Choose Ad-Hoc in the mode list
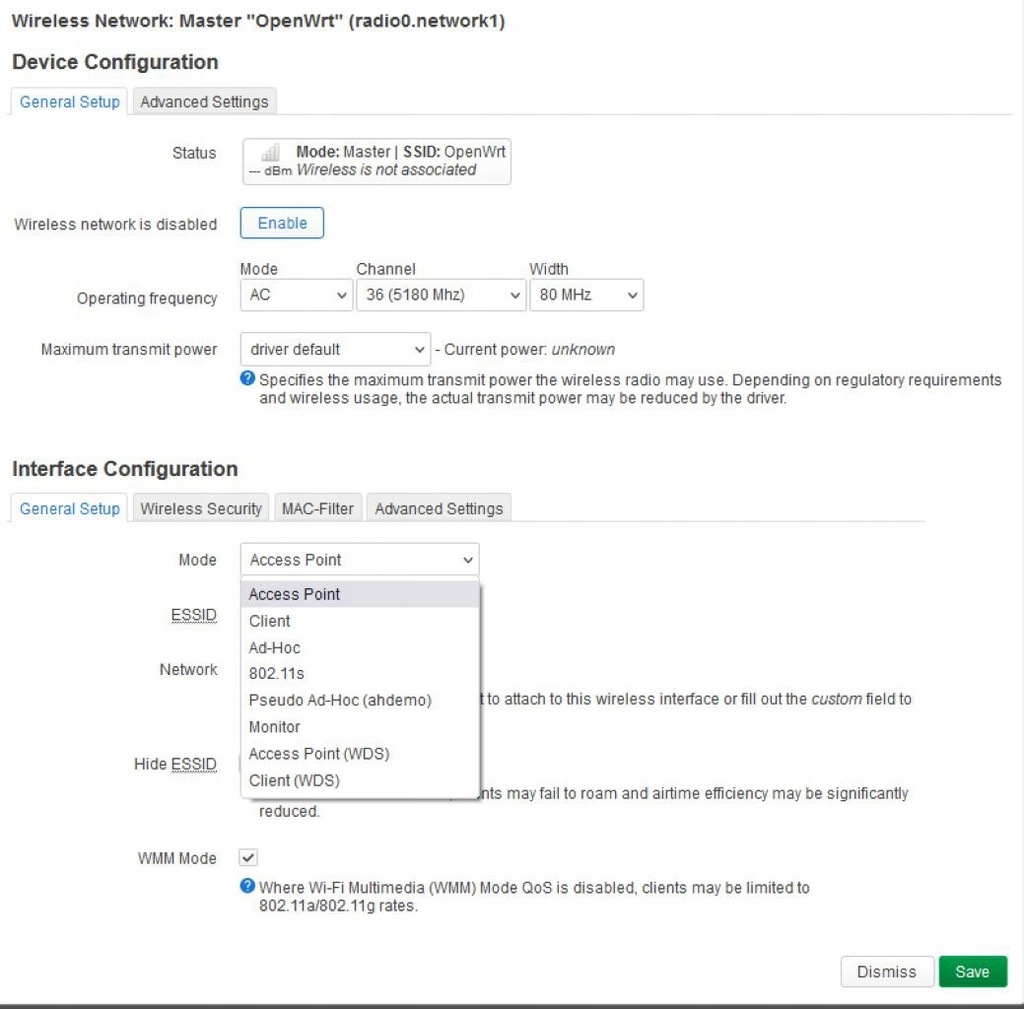The image size is (1024, 1009). [360, 648]
